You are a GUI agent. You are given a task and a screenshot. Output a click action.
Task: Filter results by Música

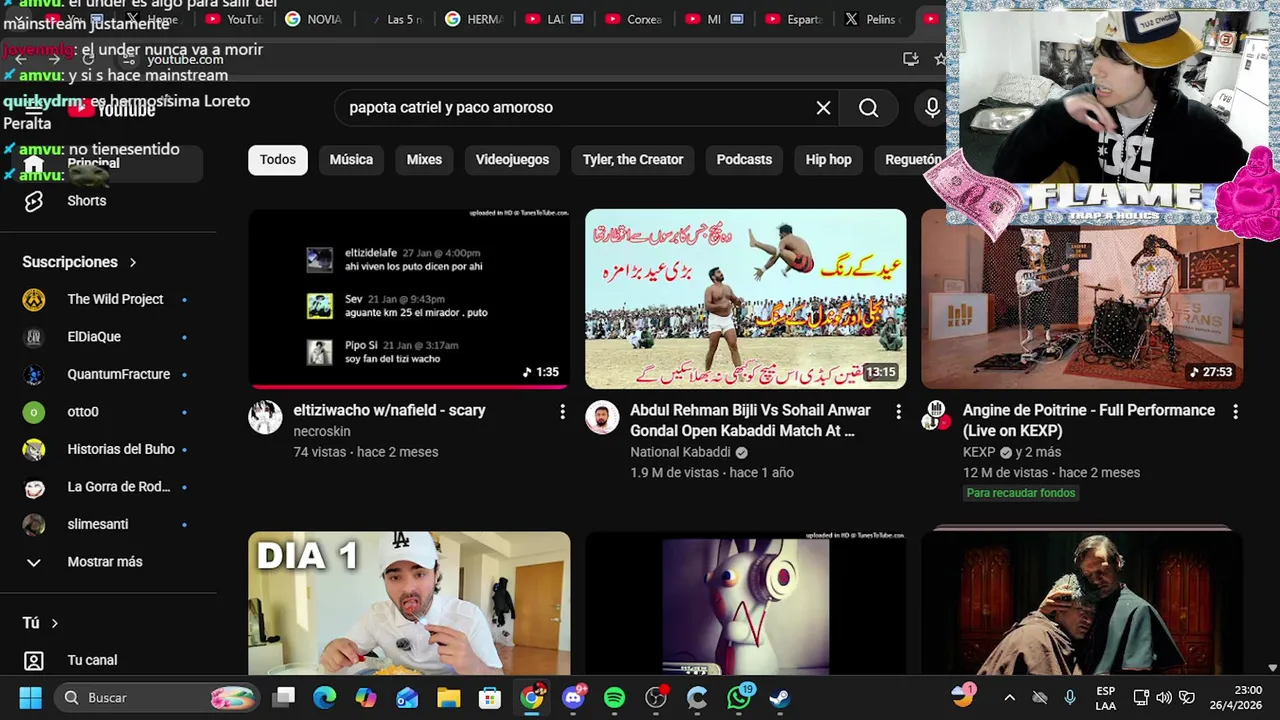click(x=351, y=160)
